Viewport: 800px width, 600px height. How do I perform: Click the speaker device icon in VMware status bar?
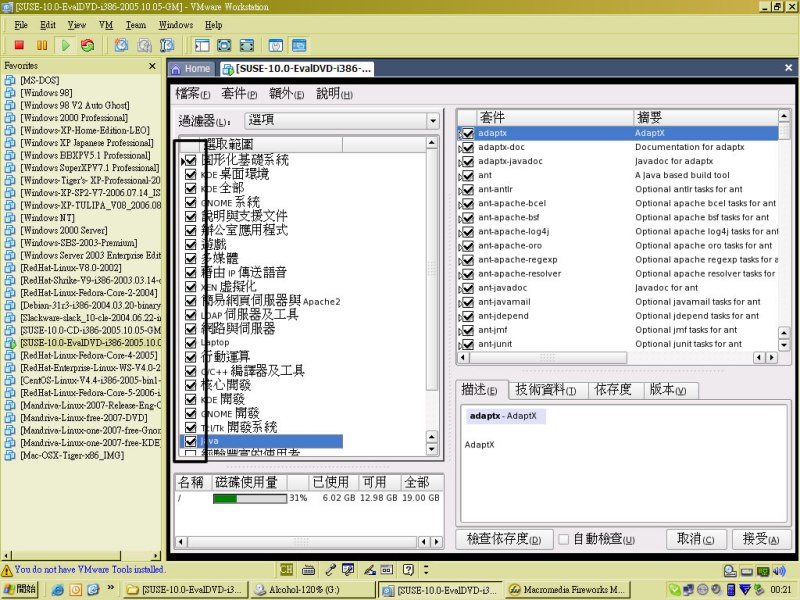point(779,571)
